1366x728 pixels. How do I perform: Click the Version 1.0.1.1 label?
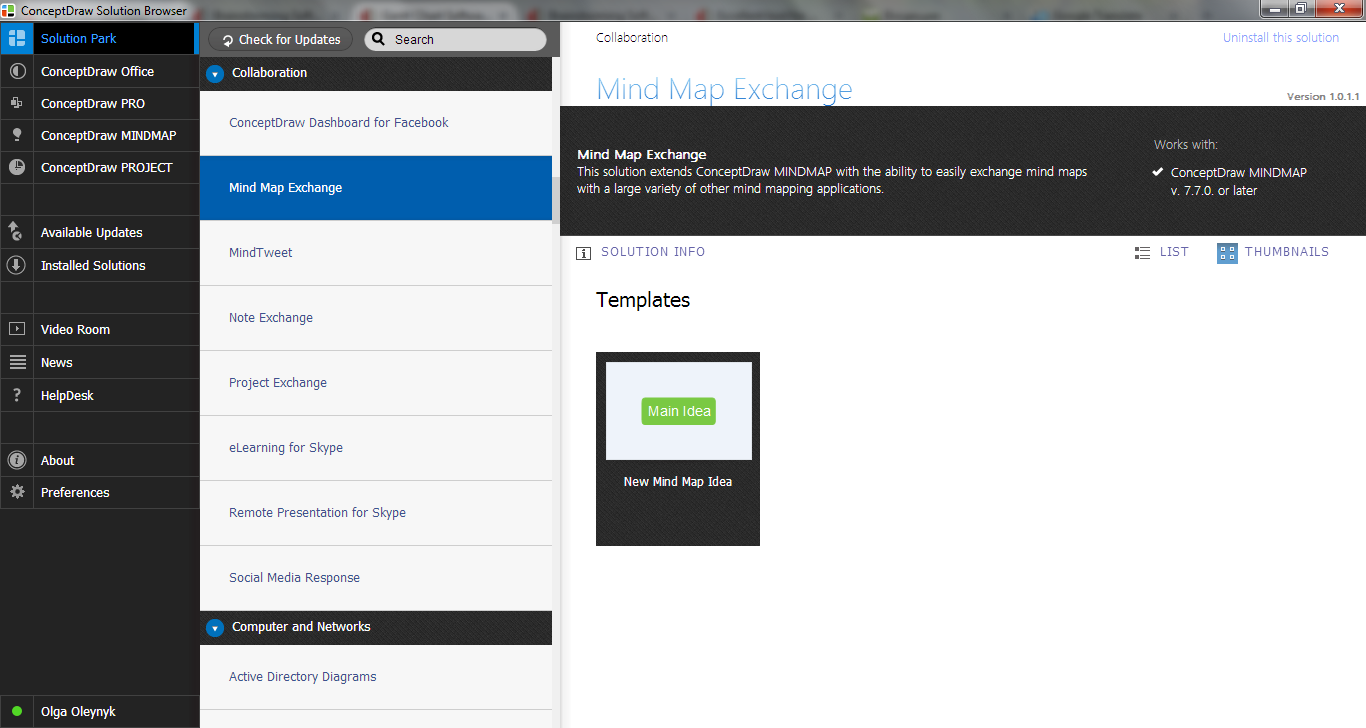[x=1323, y=97]
